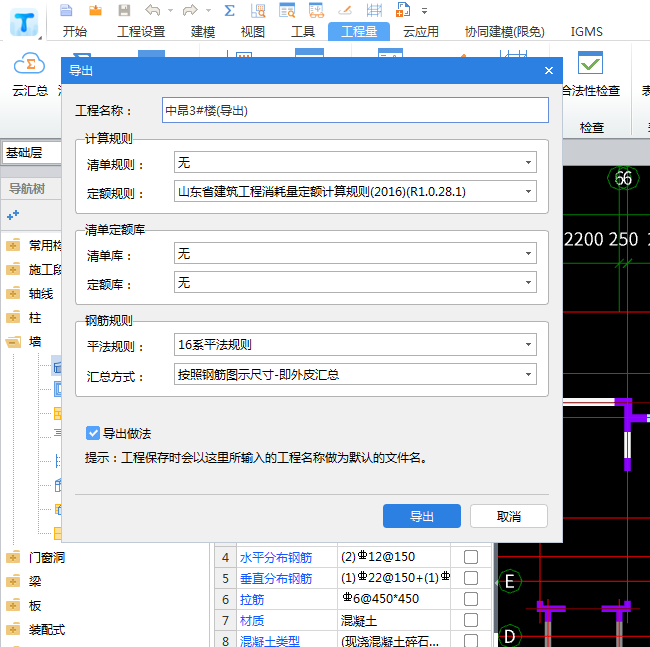Open the Redo history dropdown arrow
This screenshot has height=647, width=650.
tap(209, 10)
